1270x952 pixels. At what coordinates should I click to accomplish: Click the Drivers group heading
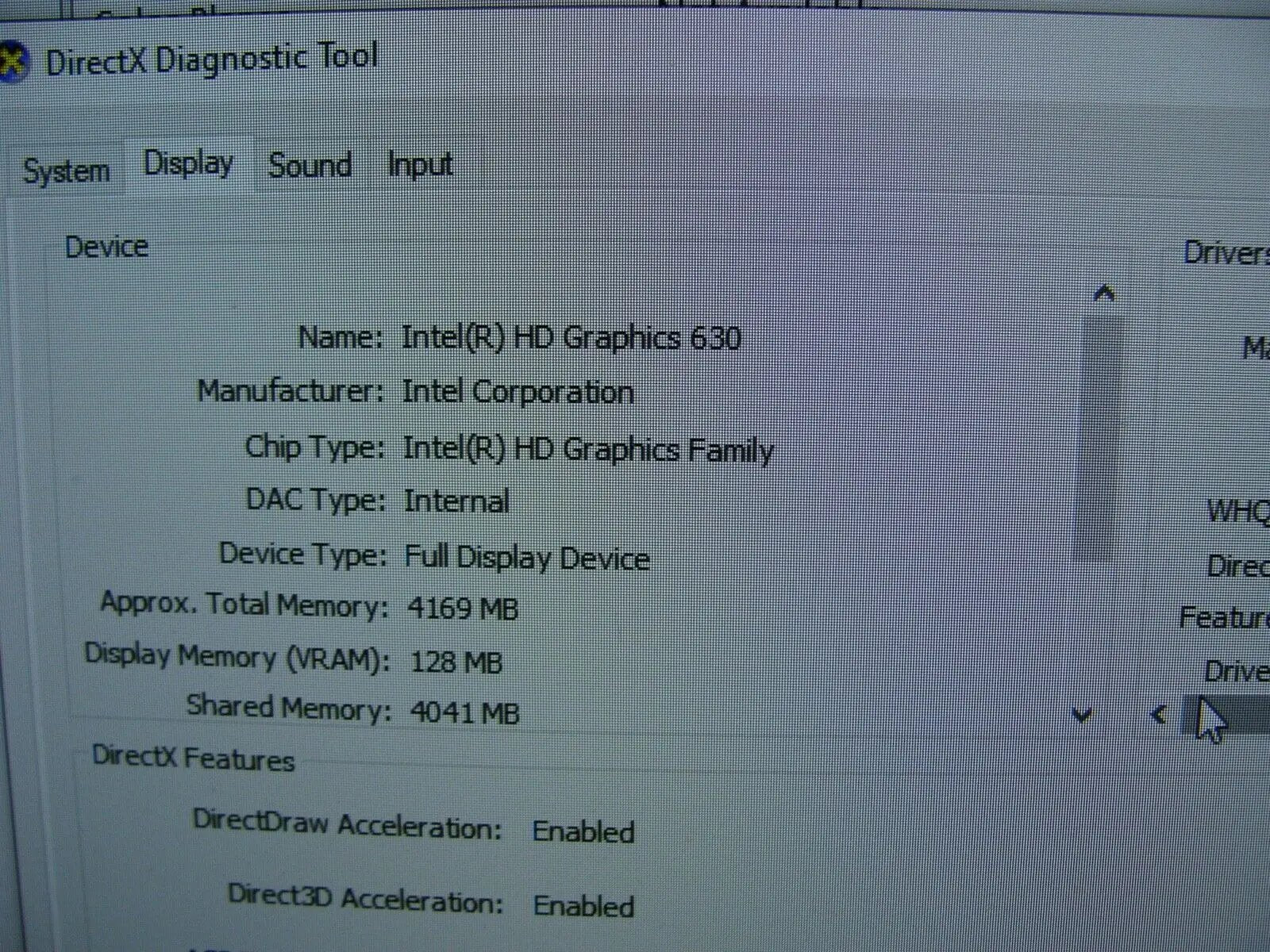(x=1226, y=252)
